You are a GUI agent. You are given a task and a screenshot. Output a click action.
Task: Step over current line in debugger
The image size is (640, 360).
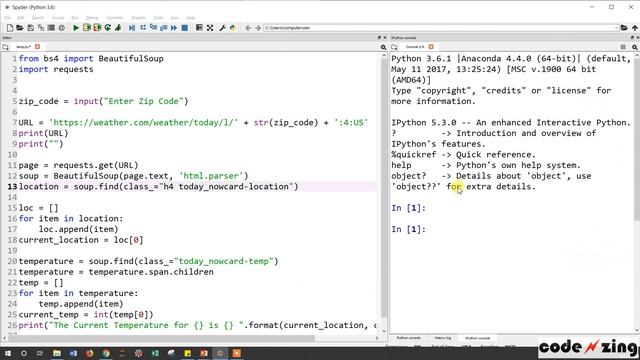pos(143,28)
